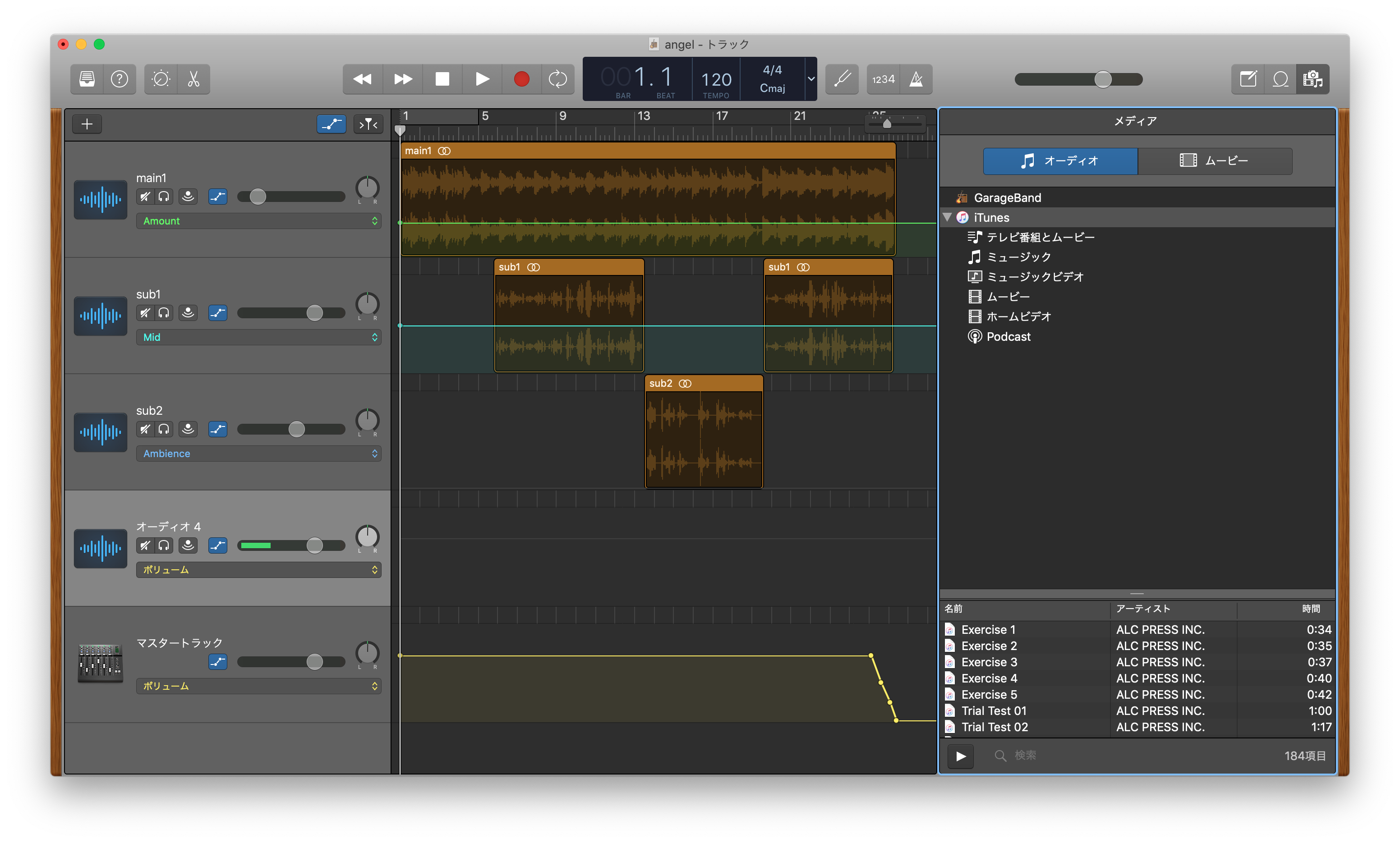
Task: Toggle automation button on main1 track
Action: [x=217, y=197]
